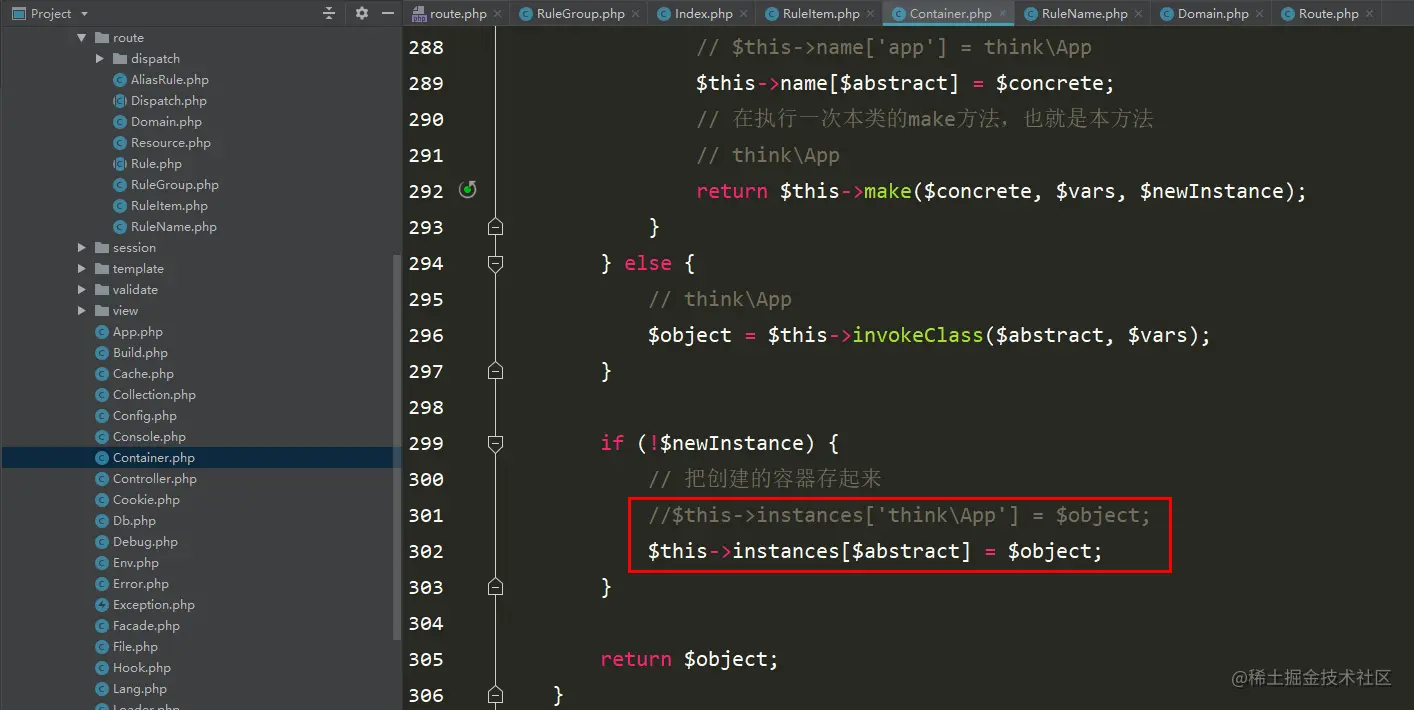Fold the if block on line 299
The image size is (1414, 710).
[495, 443]
